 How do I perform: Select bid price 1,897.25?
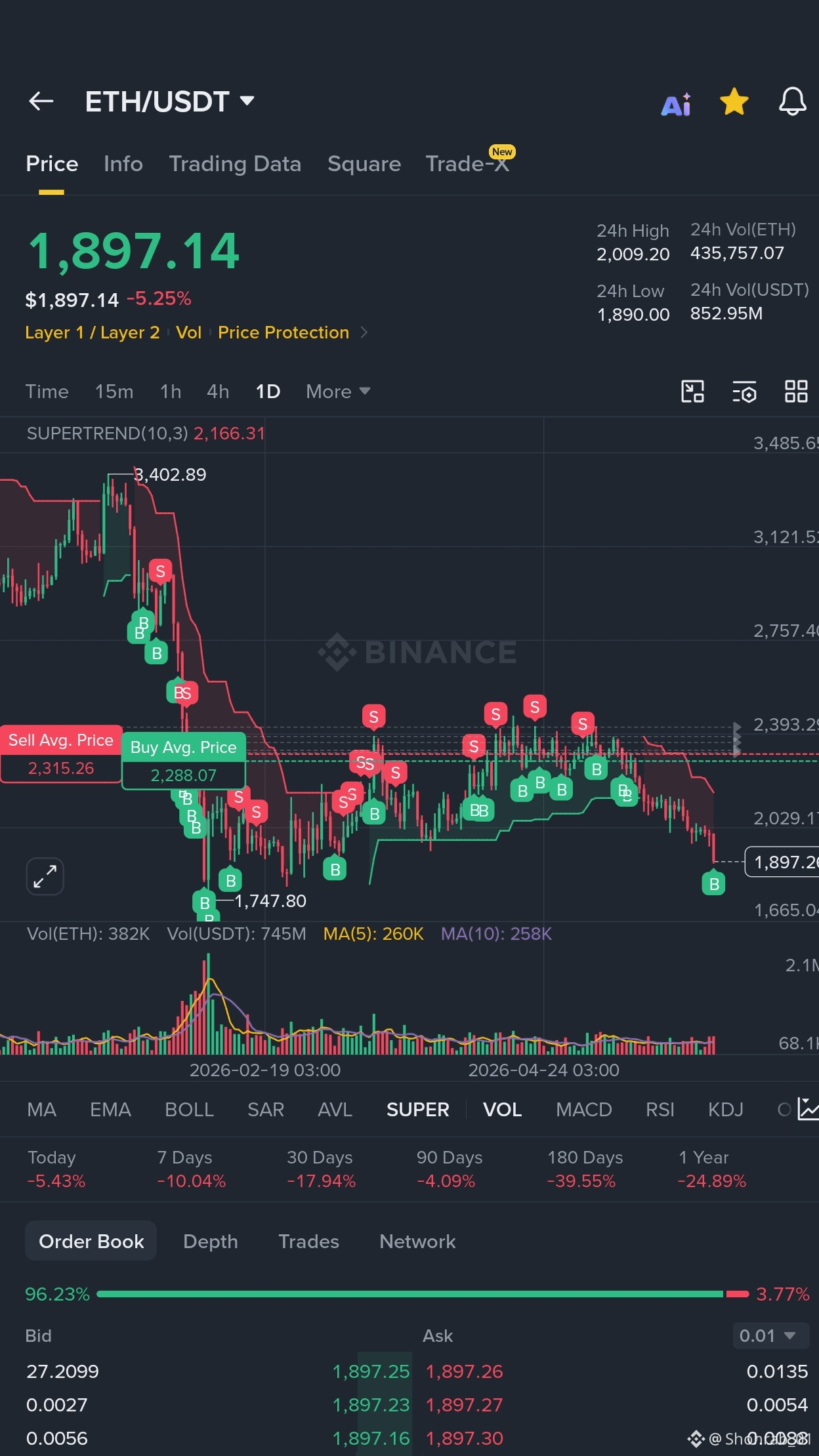371,1371
